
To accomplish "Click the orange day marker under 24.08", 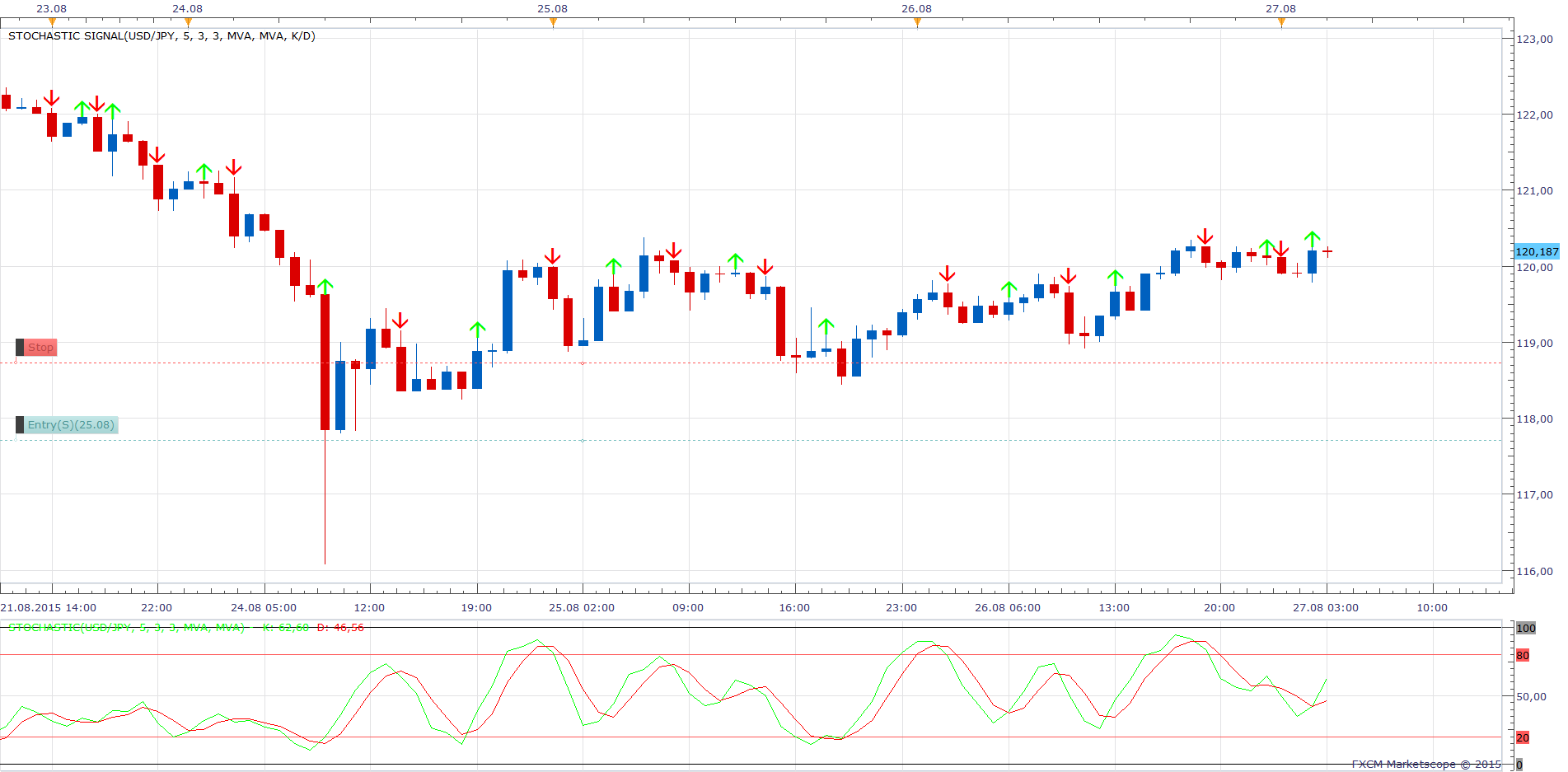I will point(188,22).
